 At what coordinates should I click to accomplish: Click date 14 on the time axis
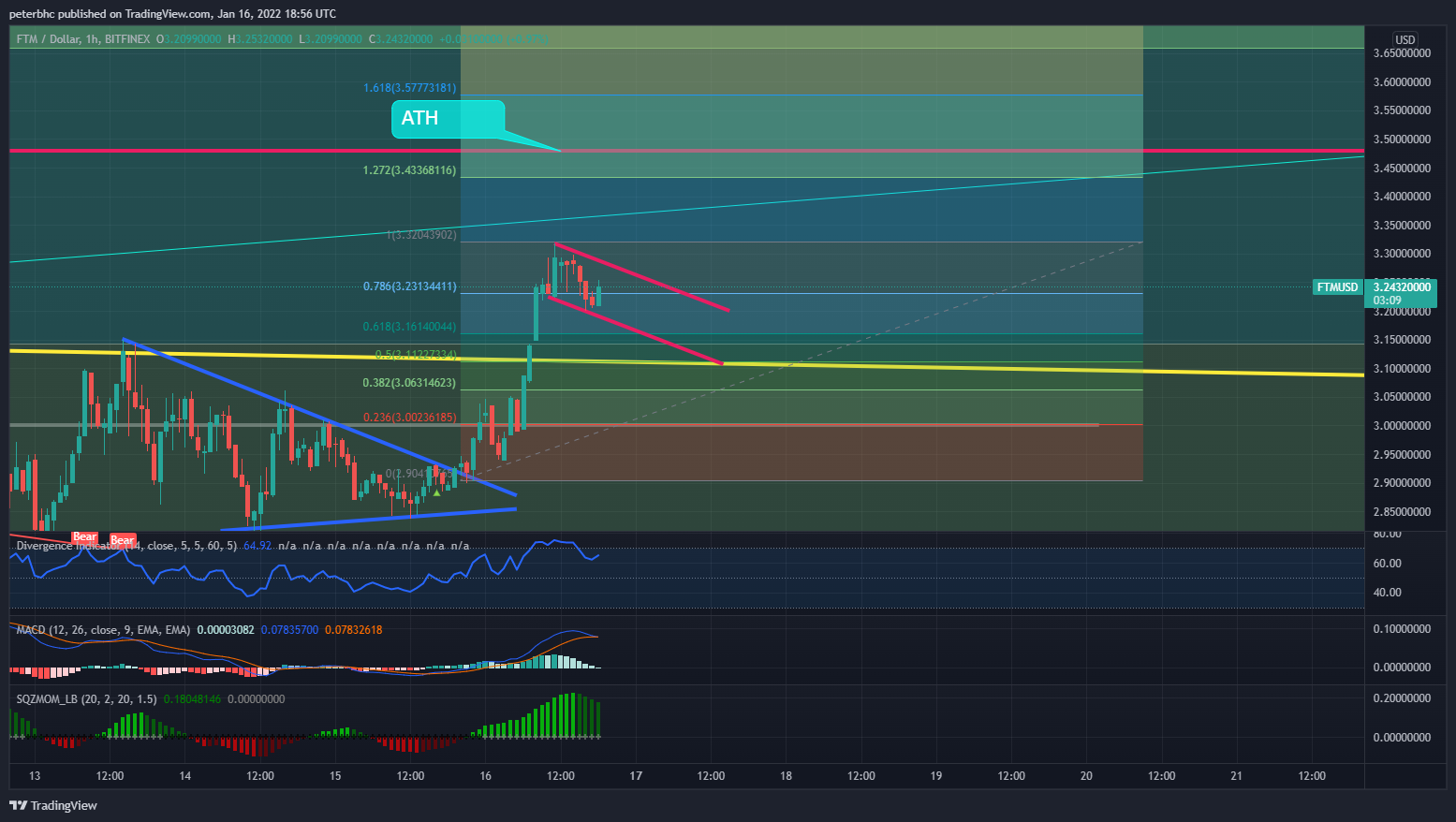point(185,776)
